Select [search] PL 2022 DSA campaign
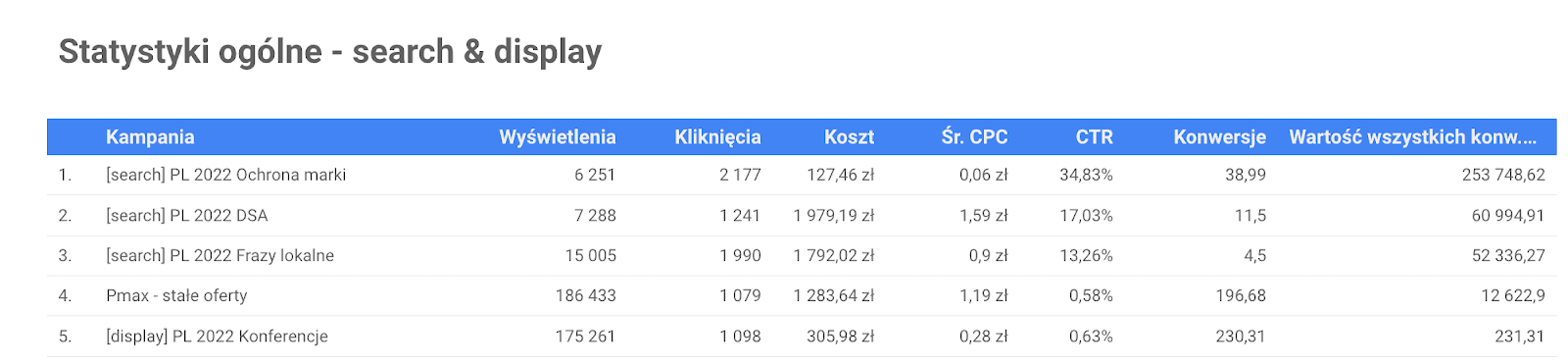This screenshot has width=1568, height=364. click(186, 215)
